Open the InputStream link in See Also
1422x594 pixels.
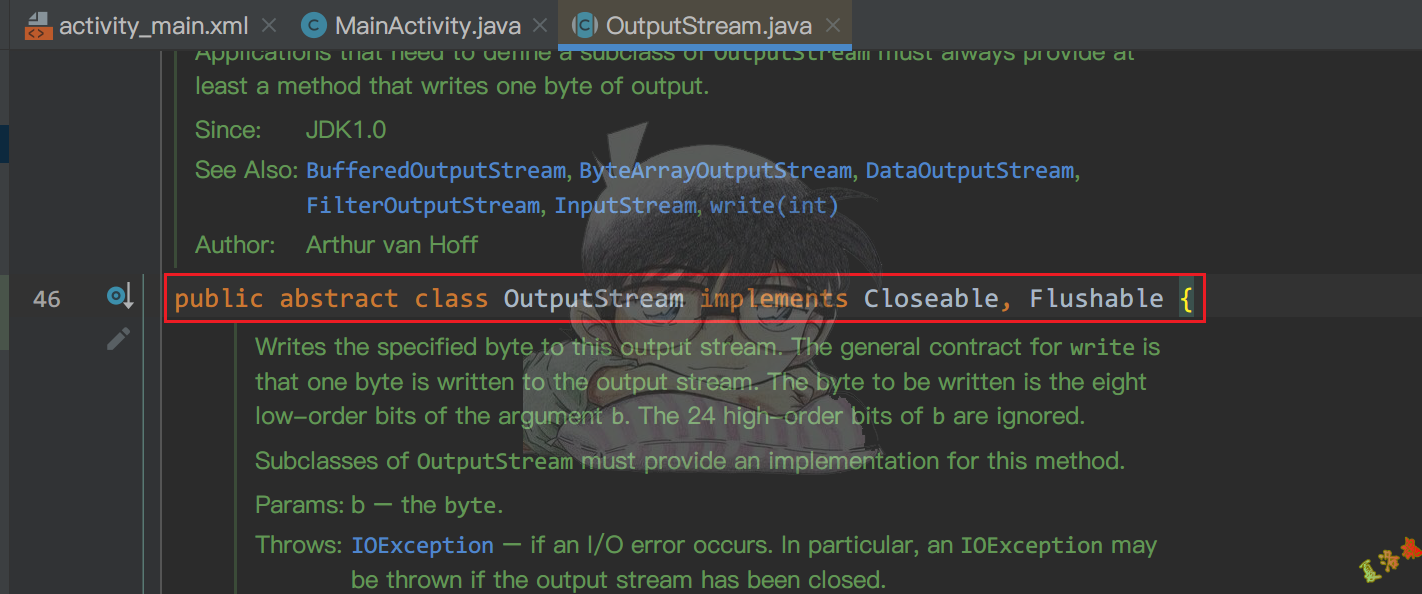[625, 205]
